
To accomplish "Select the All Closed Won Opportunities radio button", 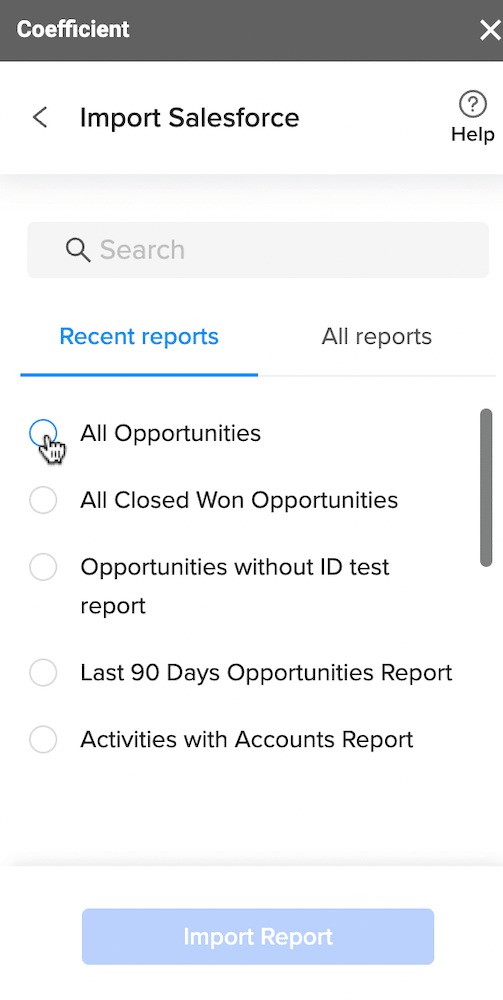I will pyautogui.click(x=43, y=501).
